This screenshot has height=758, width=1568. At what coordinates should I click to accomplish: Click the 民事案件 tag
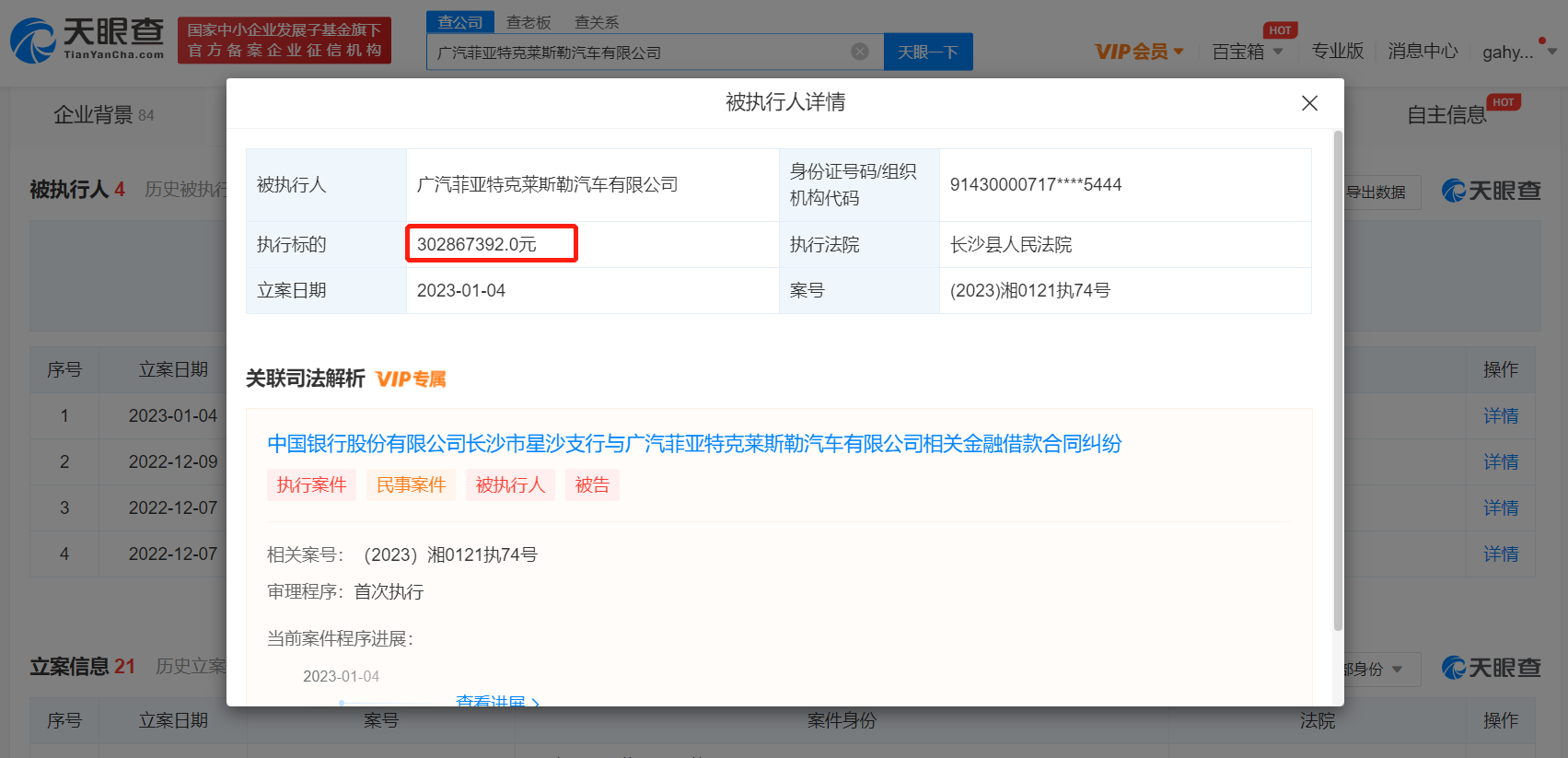pos(411,485)
